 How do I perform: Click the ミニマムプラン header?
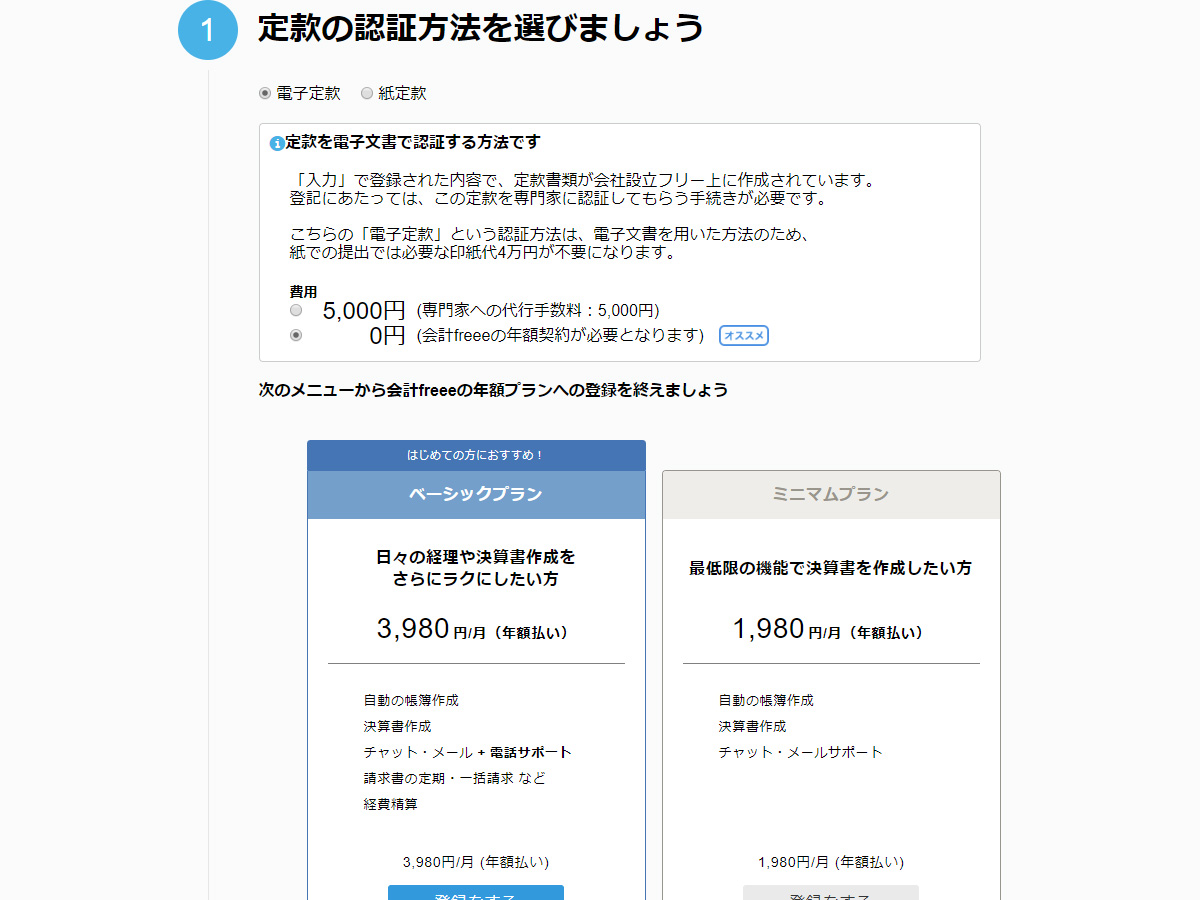click(830, 494)
